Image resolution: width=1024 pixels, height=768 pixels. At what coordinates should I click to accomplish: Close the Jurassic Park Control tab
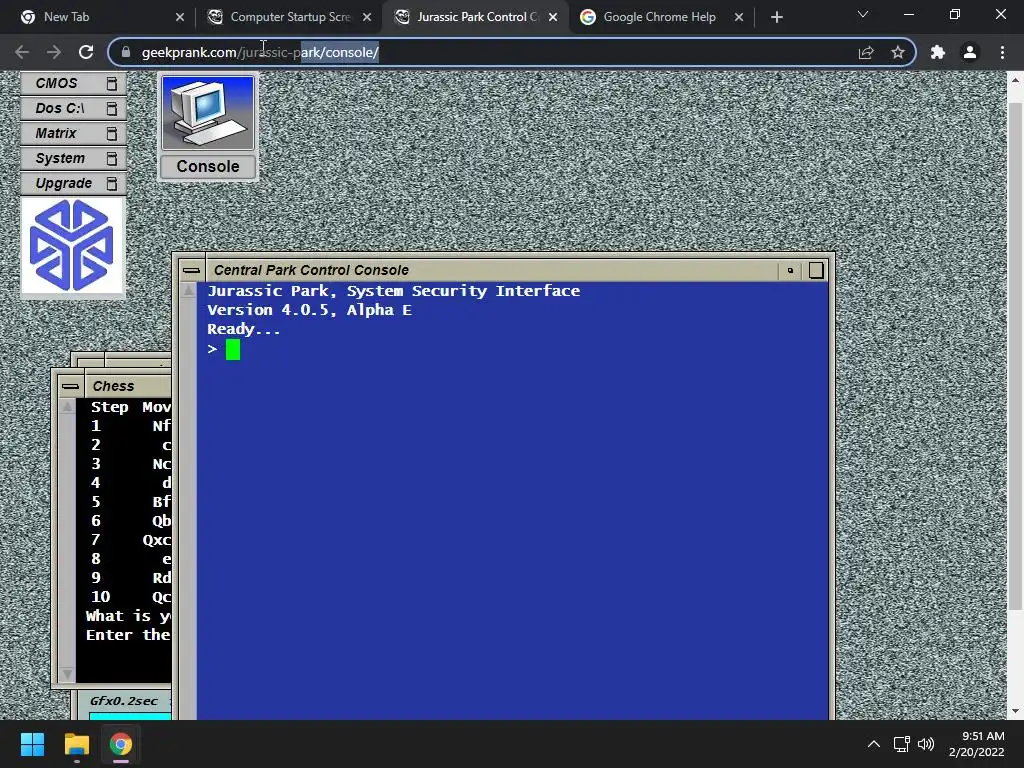(x=553, y=17)
